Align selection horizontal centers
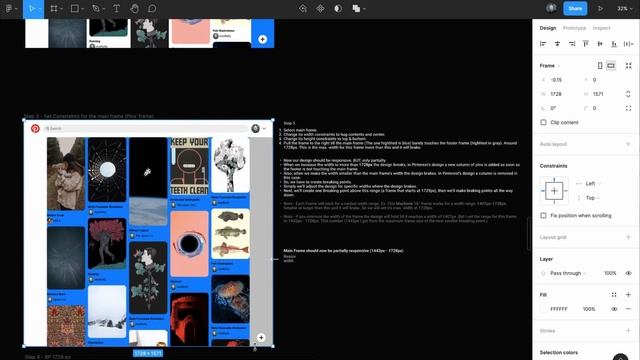This screenshot has width=640, height=360. click(557, 44)
